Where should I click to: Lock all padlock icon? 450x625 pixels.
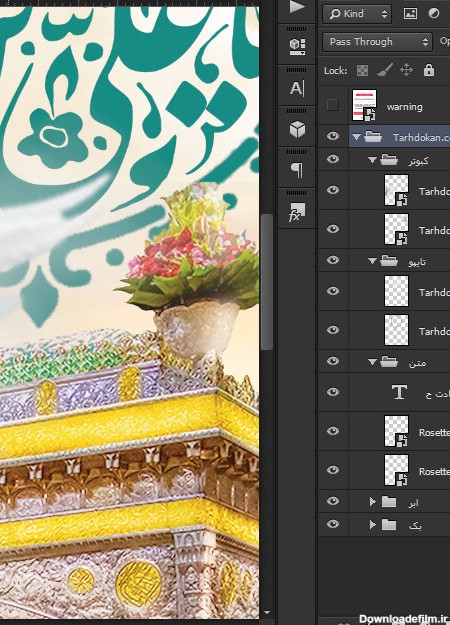(x=429, y=70)
